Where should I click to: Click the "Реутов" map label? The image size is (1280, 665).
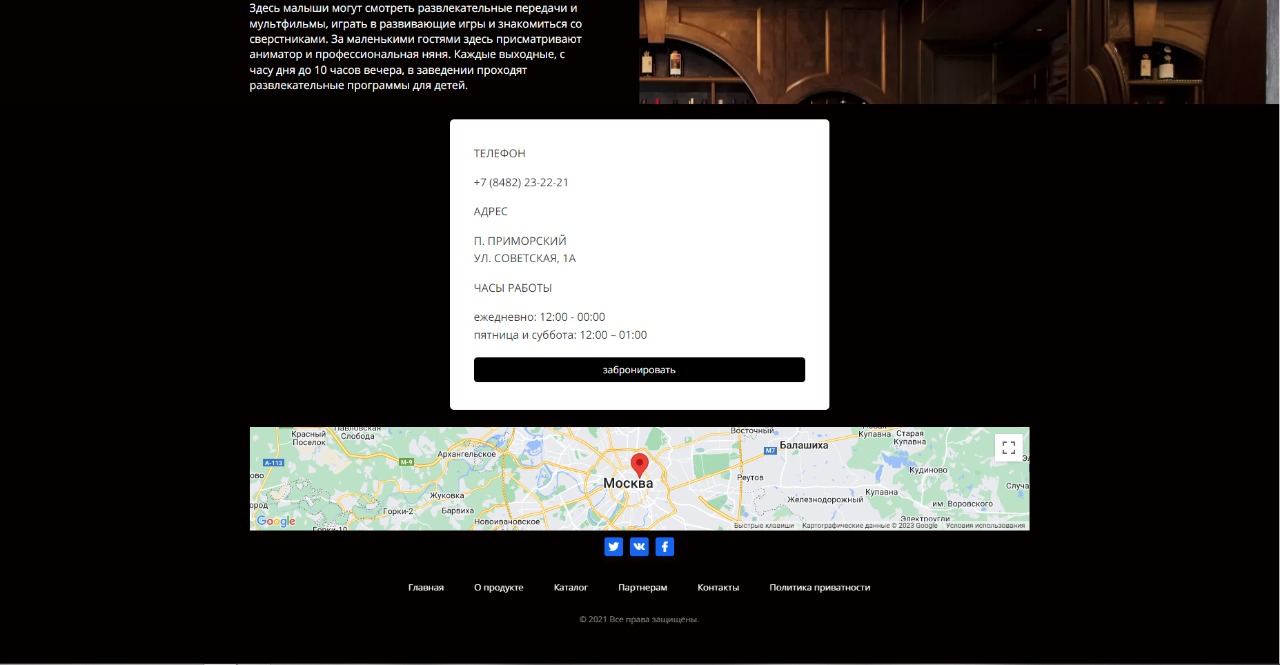click(750, 478)
